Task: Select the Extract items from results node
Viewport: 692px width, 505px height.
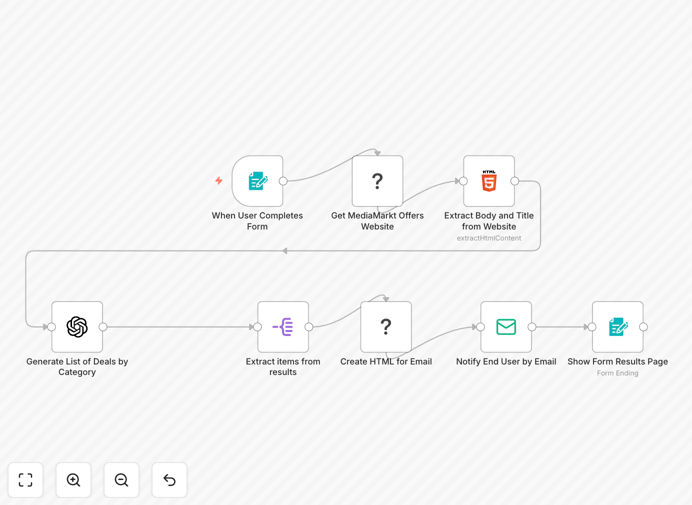Action: (283, 327)
